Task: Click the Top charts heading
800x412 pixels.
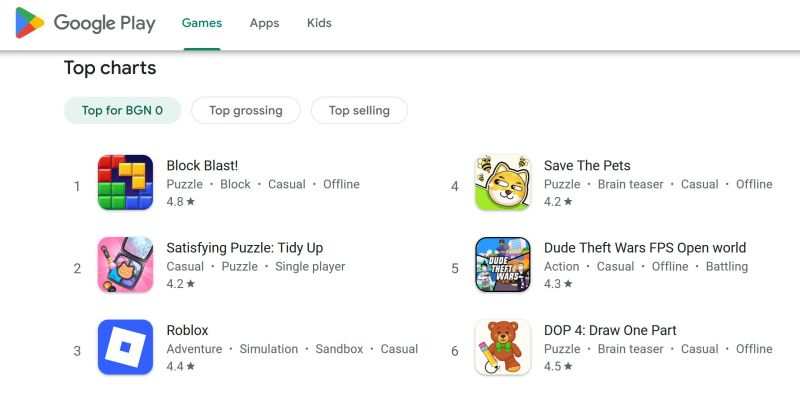Action: point(110,68)
